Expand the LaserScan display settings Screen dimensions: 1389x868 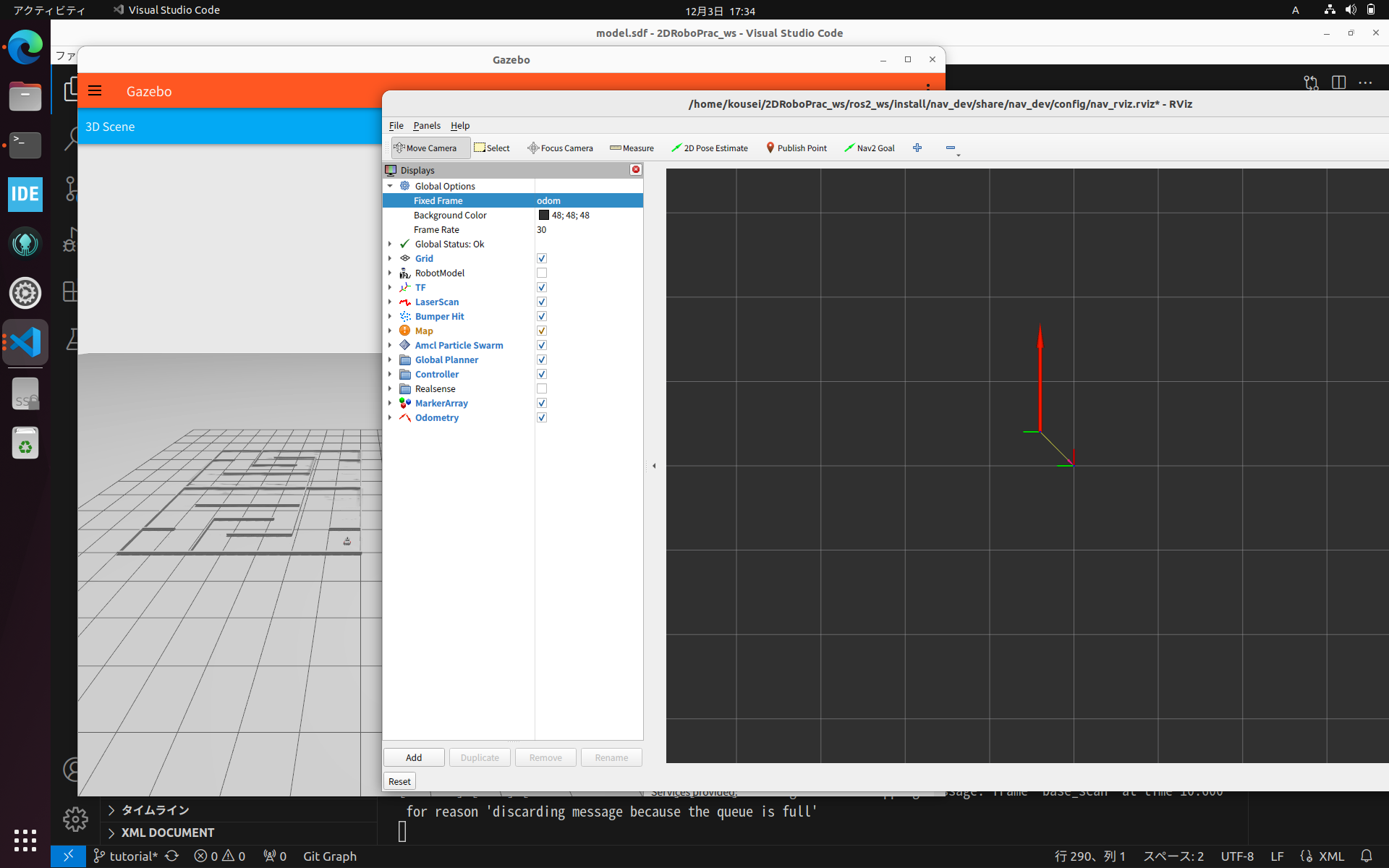point(390,302)
